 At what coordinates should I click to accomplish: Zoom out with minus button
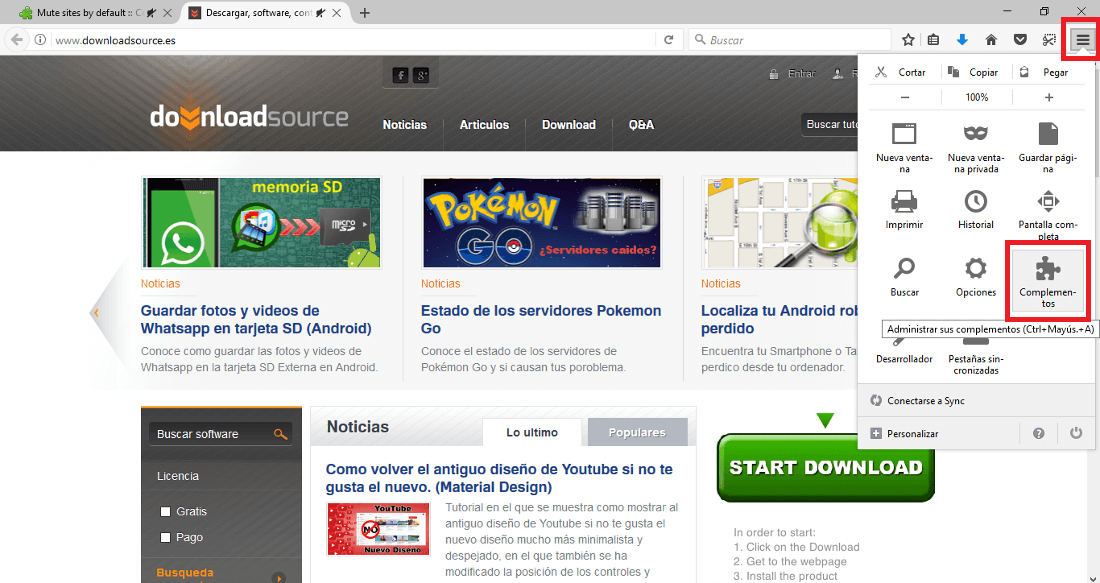click(x=905, y=98)
